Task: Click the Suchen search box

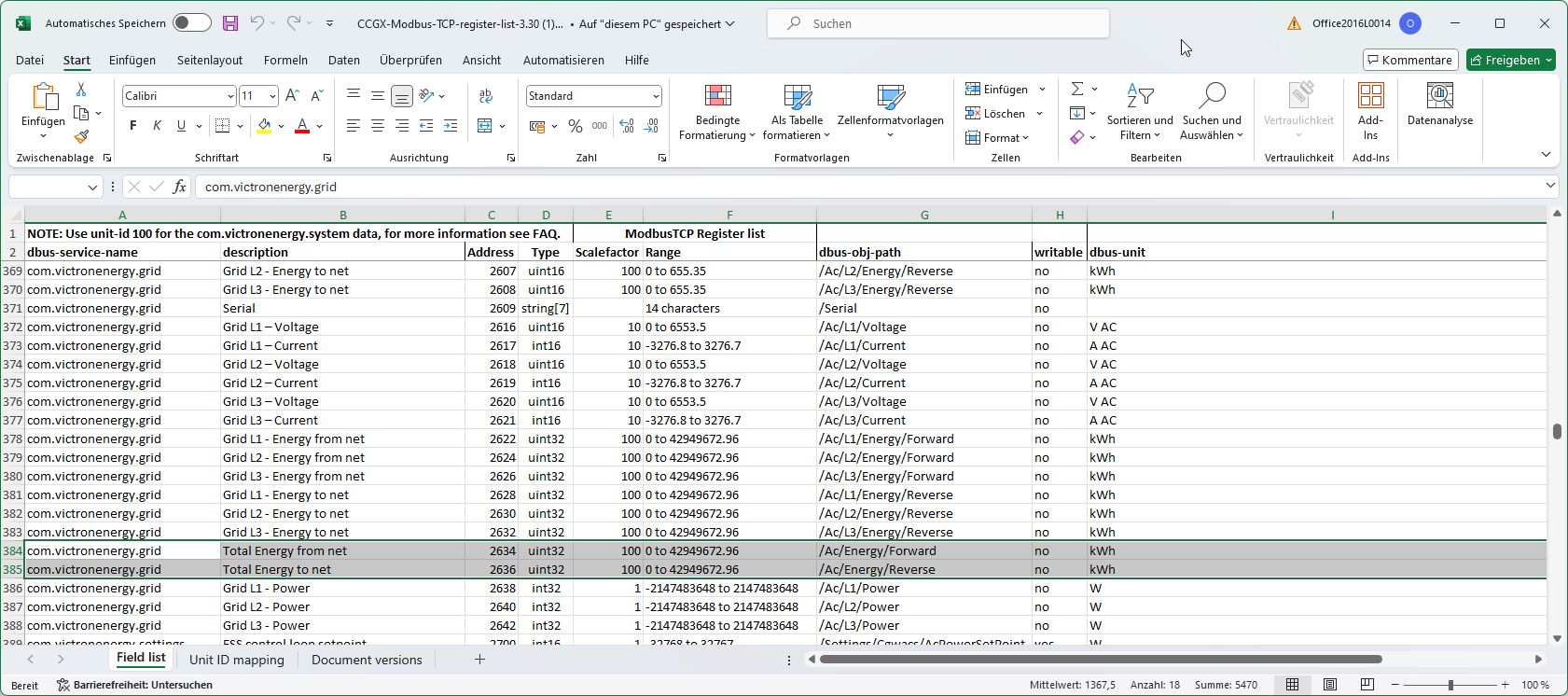Action: click(938, 23)
